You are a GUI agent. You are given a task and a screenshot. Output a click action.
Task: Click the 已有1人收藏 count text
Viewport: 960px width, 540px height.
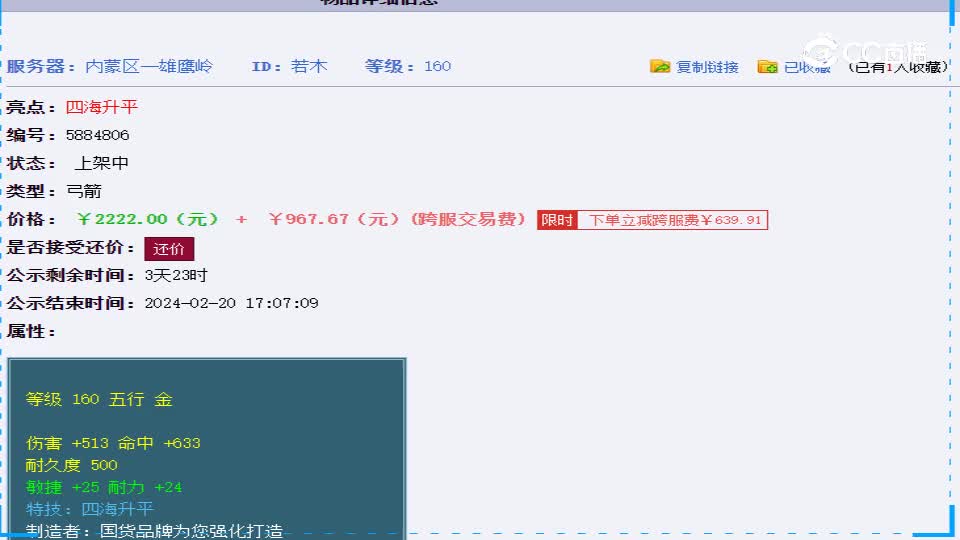pos(898,67)
